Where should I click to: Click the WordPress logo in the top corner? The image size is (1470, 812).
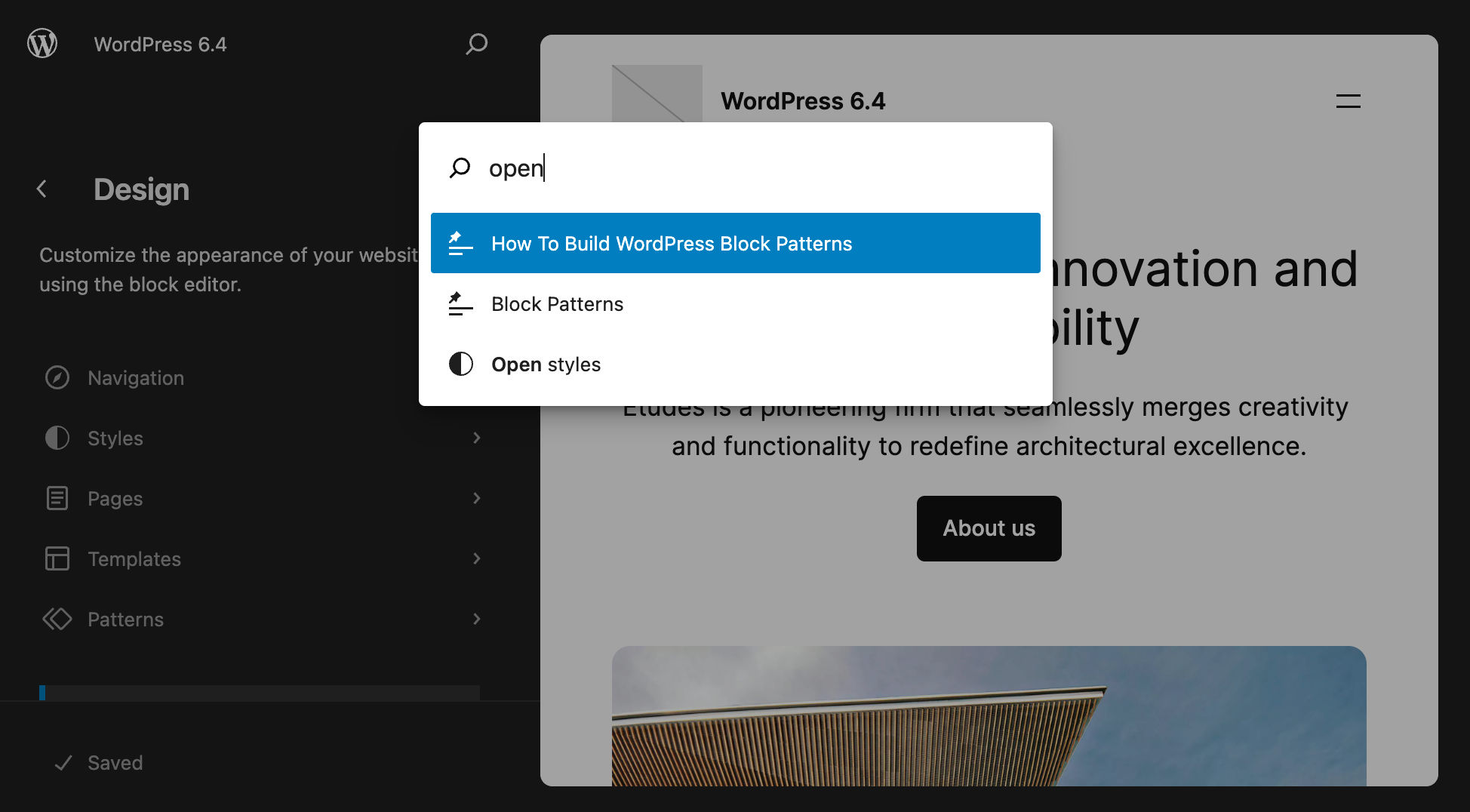pos(42,43)
